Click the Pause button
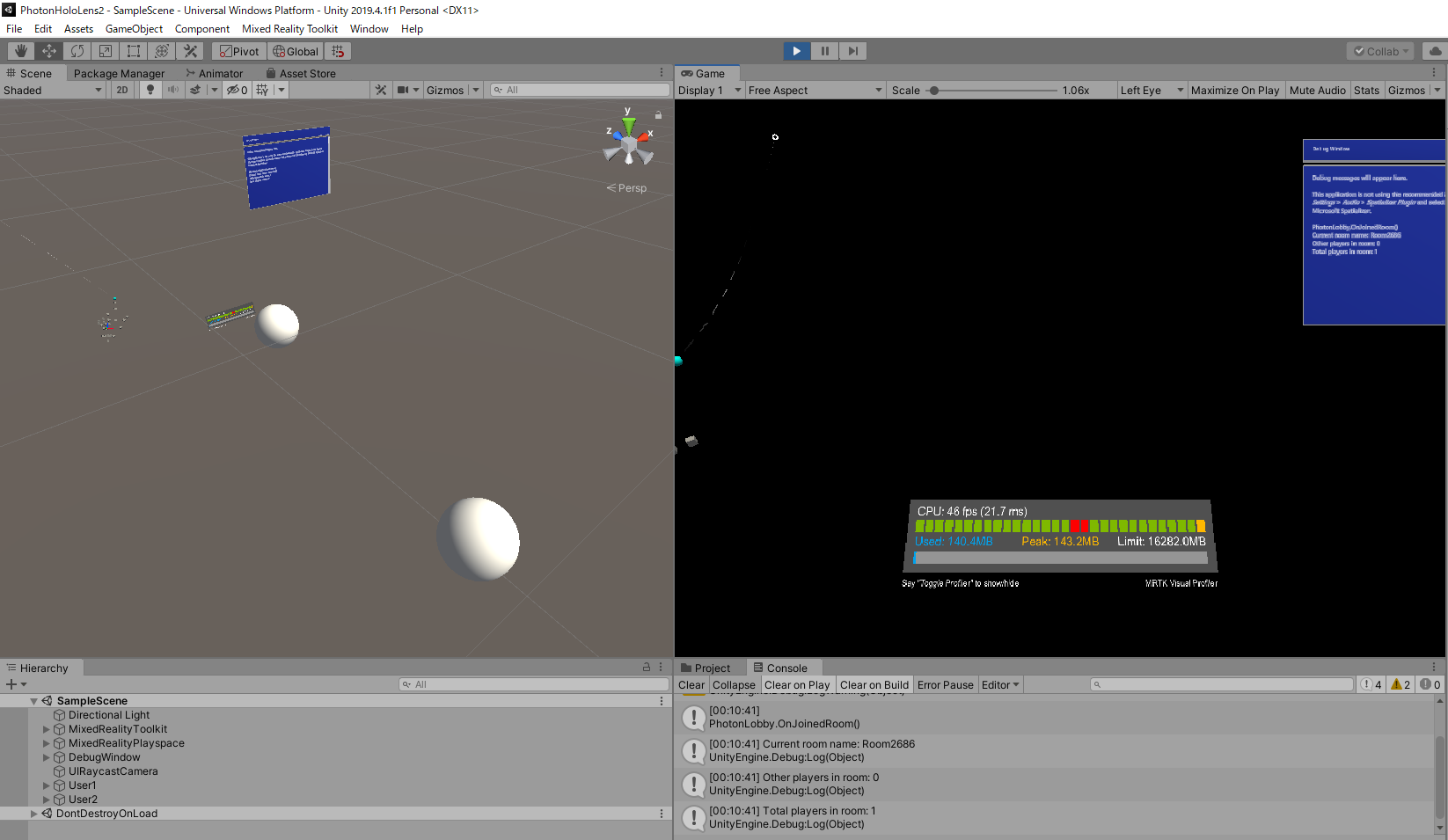Image resolution: width=1448 pixels, height=840 pixels. click(824, 51)
